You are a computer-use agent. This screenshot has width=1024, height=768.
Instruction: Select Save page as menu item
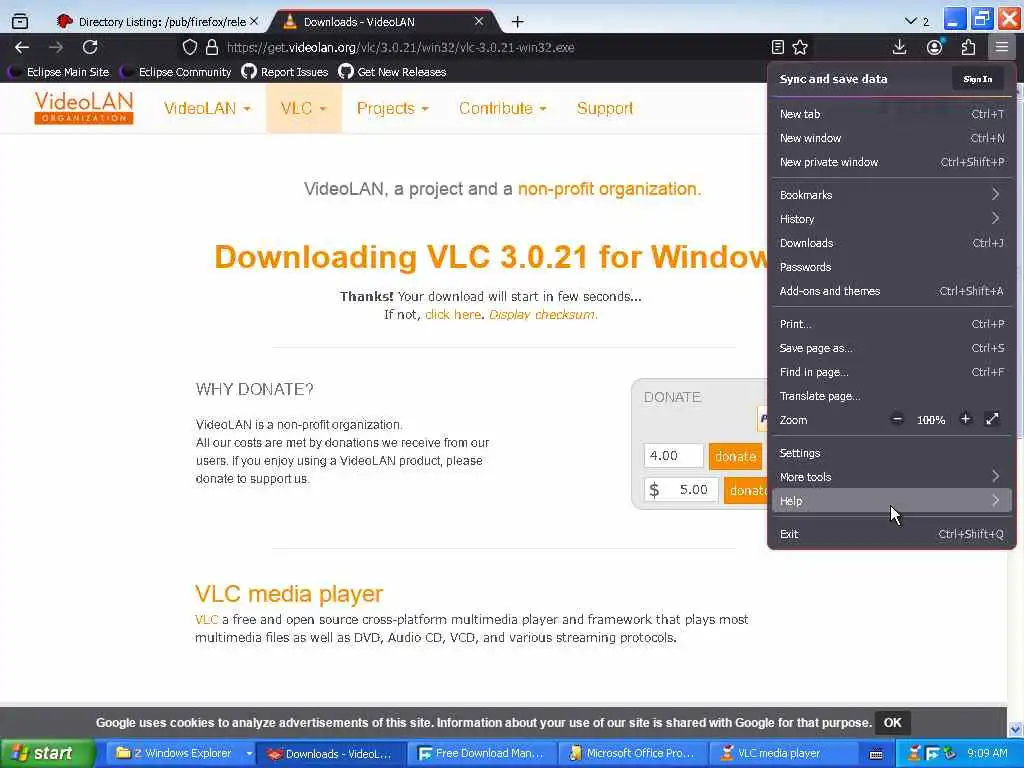(x=891, y=348)
